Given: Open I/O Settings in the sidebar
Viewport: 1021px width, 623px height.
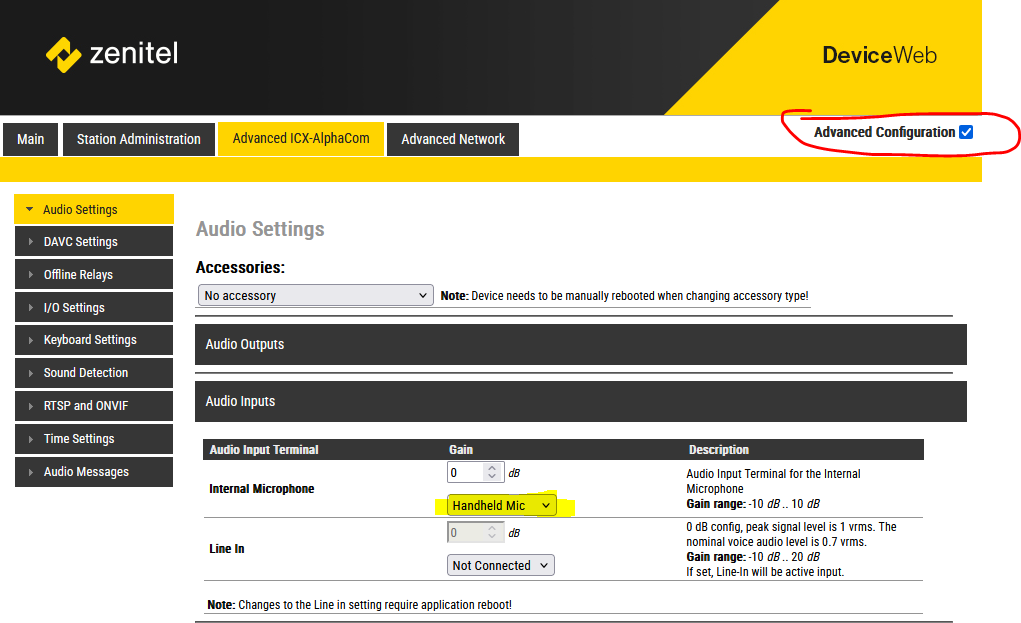Looking at the screenshot, I should click(93, 308).
